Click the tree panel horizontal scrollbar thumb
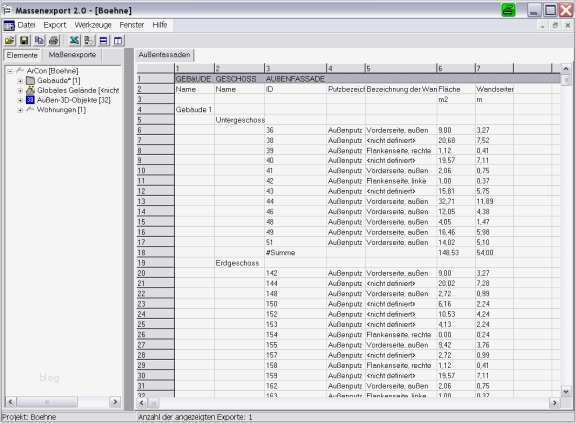The height and width of the screenshot is (423, 576). (47, 402)
